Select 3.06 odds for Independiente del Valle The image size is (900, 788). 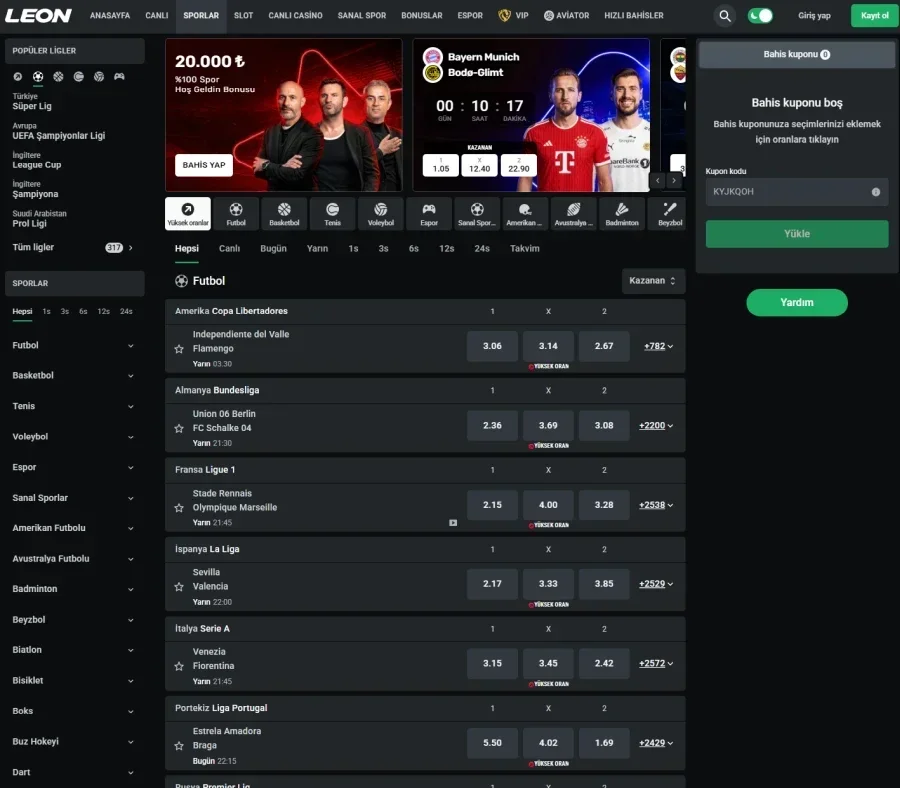(x=492, y=346)
